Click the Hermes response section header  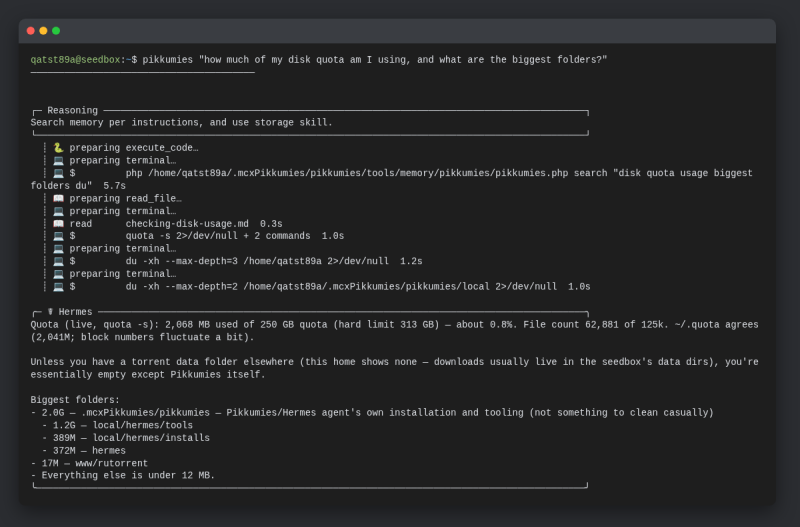tap(75, 312)
